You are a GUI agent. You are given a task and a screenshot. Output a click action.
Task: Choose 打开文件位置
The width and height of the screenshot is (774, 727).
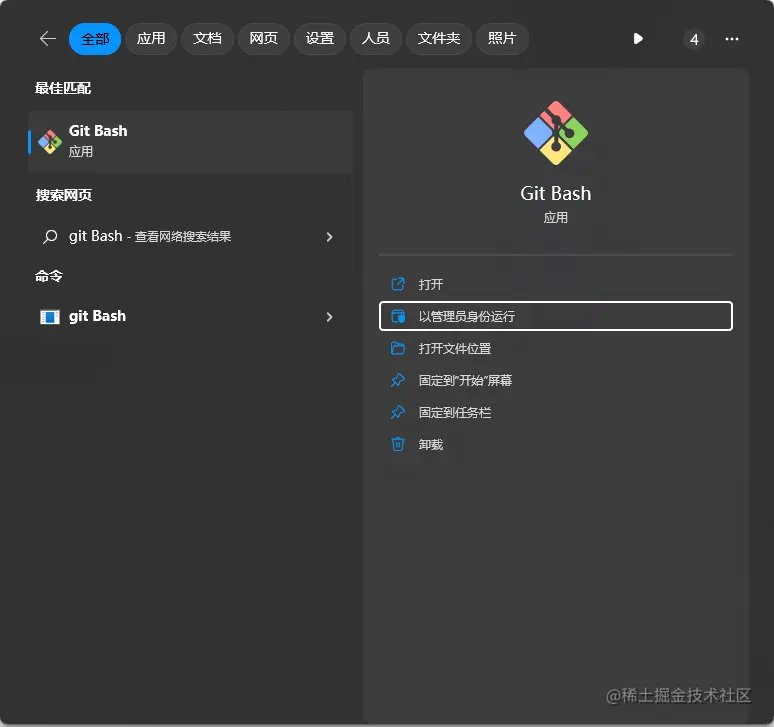(x=556, y=348)
